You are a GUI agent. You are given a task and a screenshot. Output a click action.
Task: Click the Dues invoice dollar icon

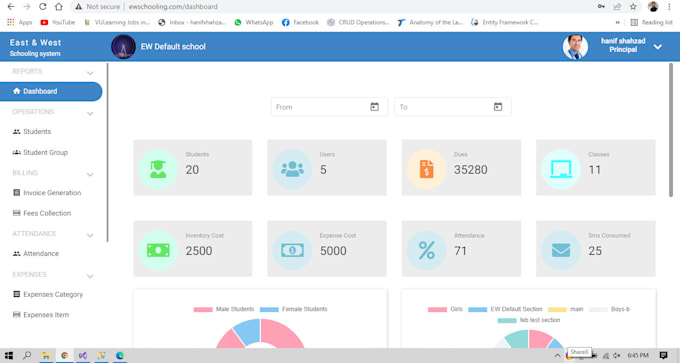pos(426,169)
